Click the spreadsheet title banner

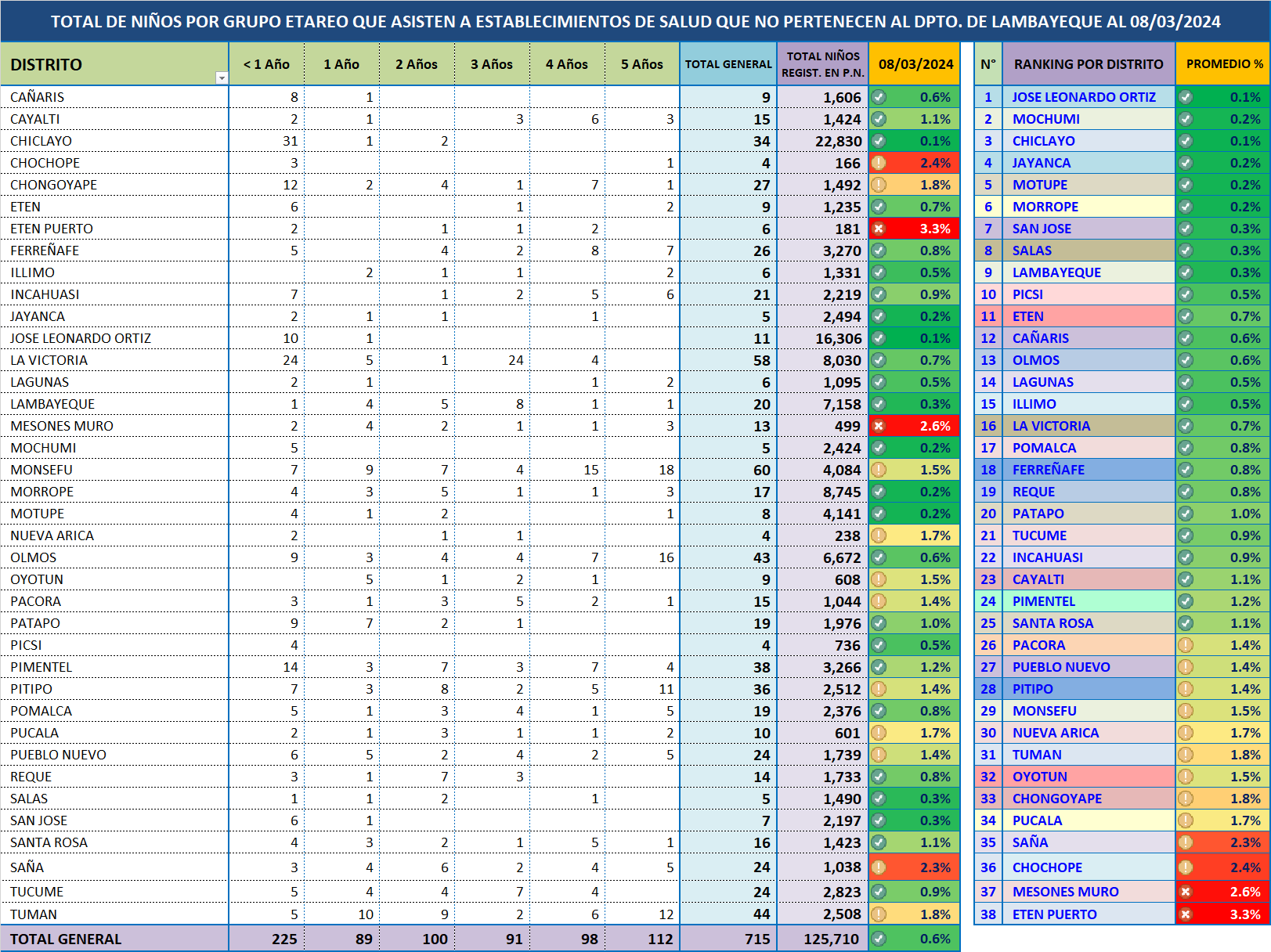(x=635, y=21)
